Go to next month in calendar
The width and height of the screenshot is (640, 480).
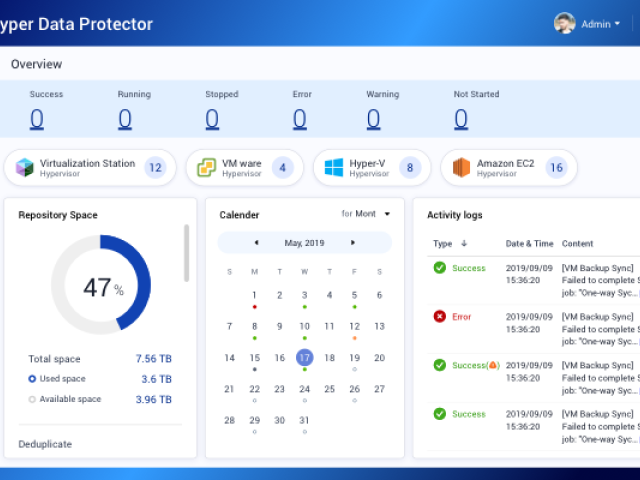click(353, 242)
